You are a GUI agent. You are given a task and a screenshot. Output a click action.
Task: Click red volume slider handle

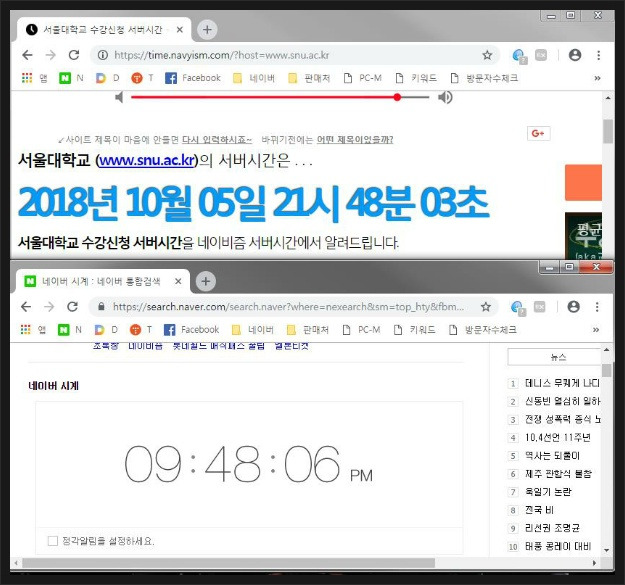tap(397, 97)
